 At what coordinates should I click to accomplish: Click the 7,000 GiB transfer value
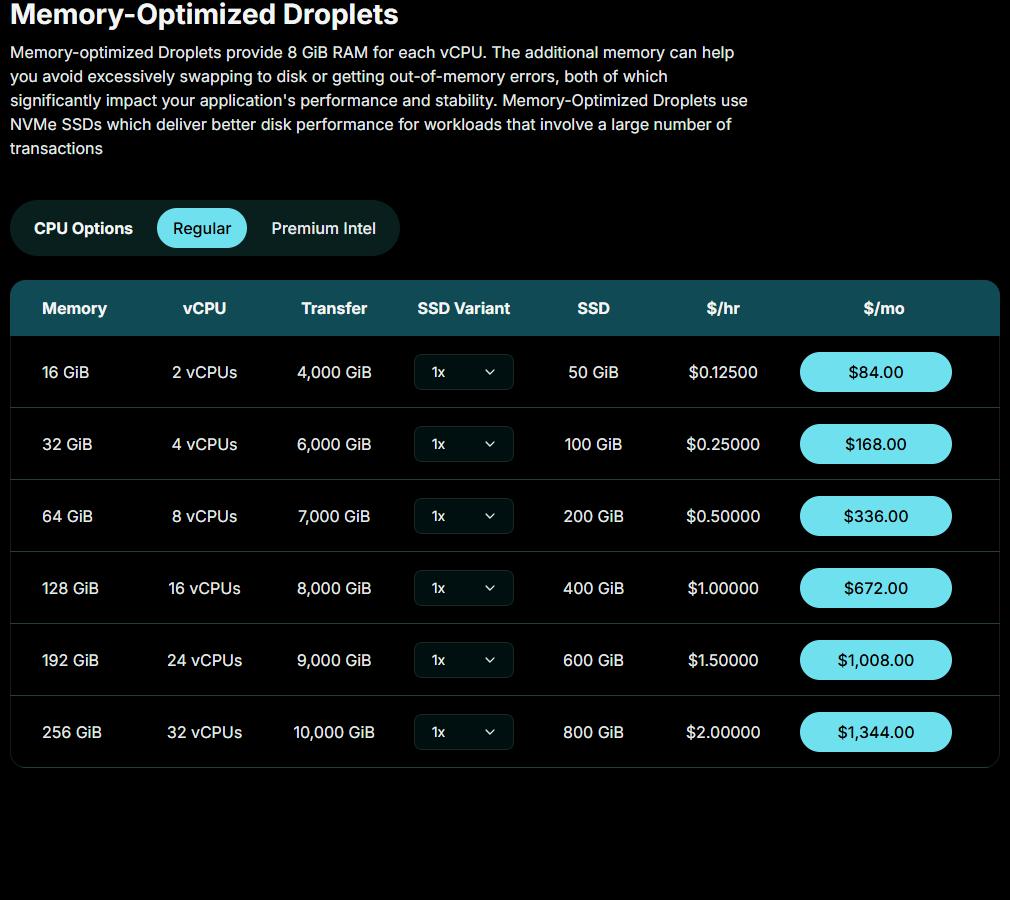[x=334, y=516]
